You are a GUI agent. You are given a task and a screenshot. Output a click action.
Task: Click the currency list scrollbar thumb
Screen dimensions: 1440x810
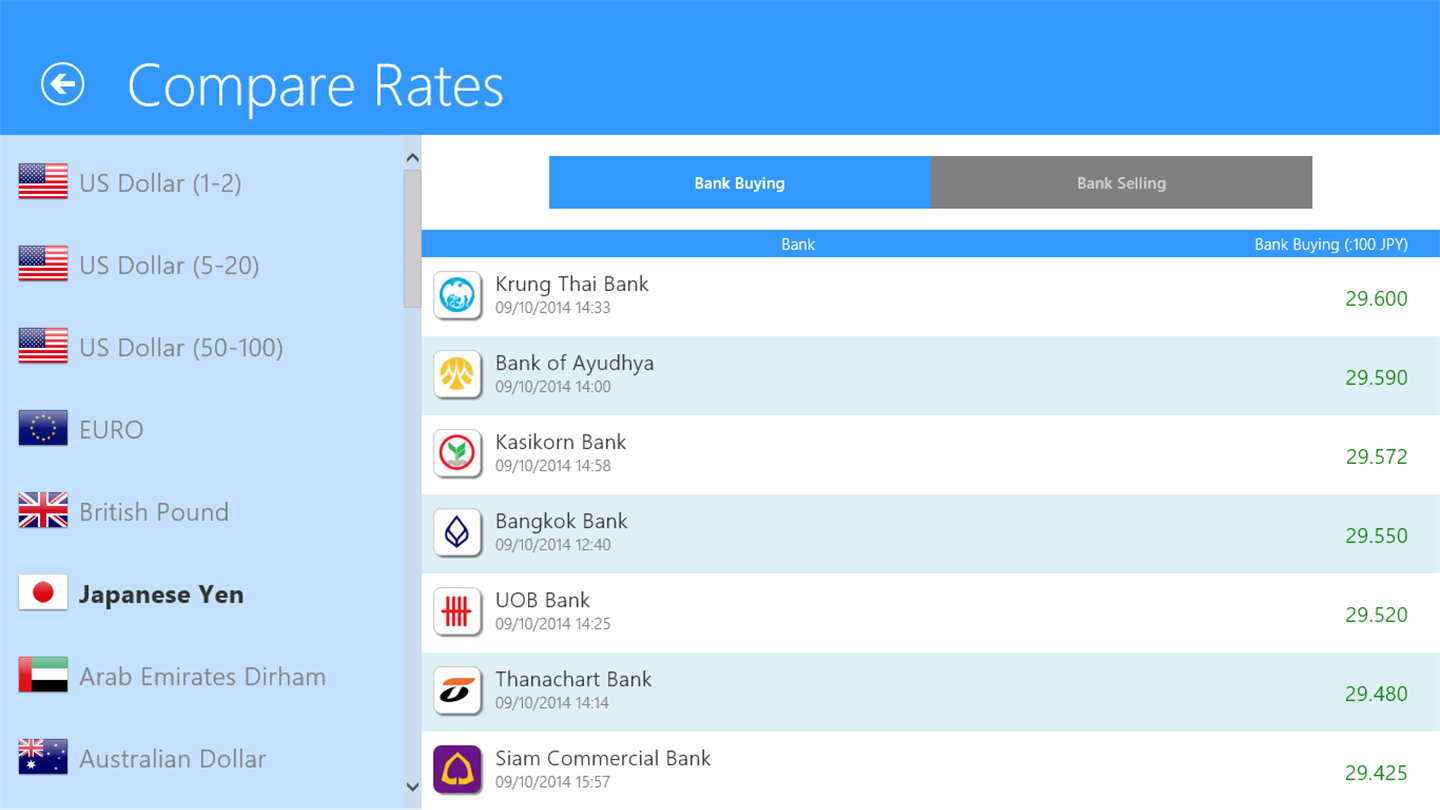coord(412,239)
